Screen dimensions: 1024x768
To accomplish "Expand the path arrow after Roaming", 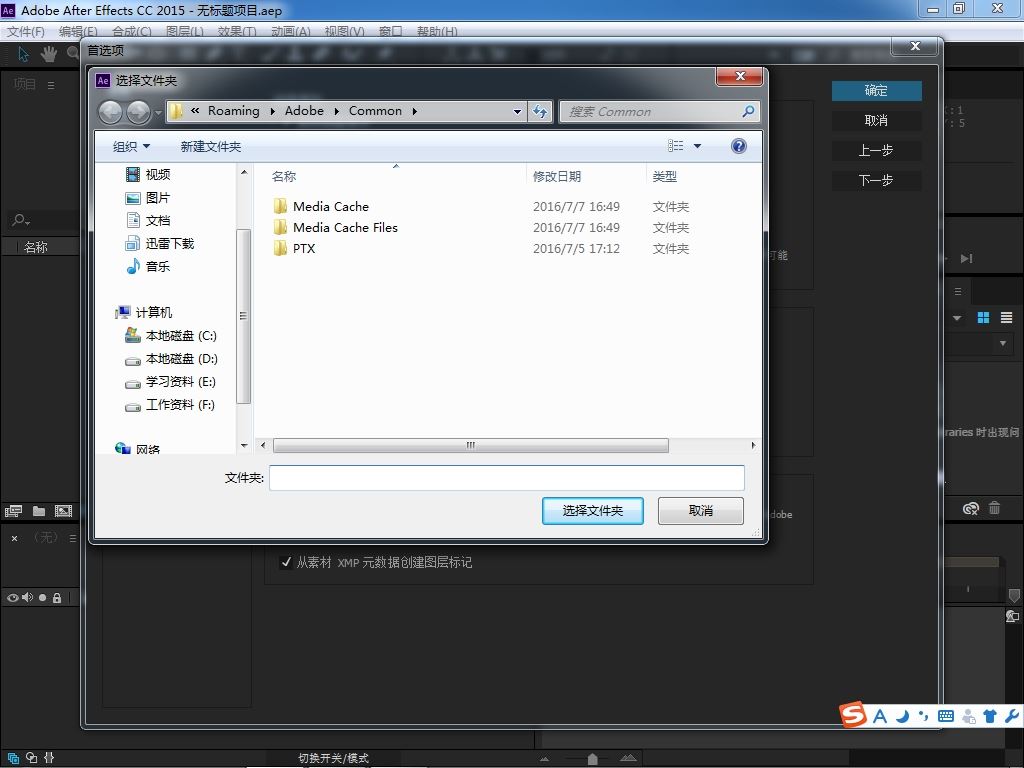I will (272, 111).
